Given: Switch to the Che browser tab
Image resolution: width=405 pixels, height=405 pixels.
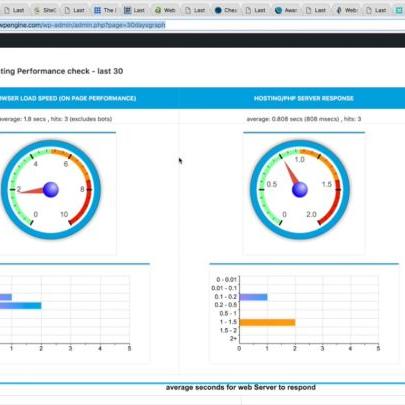Looking at the screenshot, I should point(226,10).
